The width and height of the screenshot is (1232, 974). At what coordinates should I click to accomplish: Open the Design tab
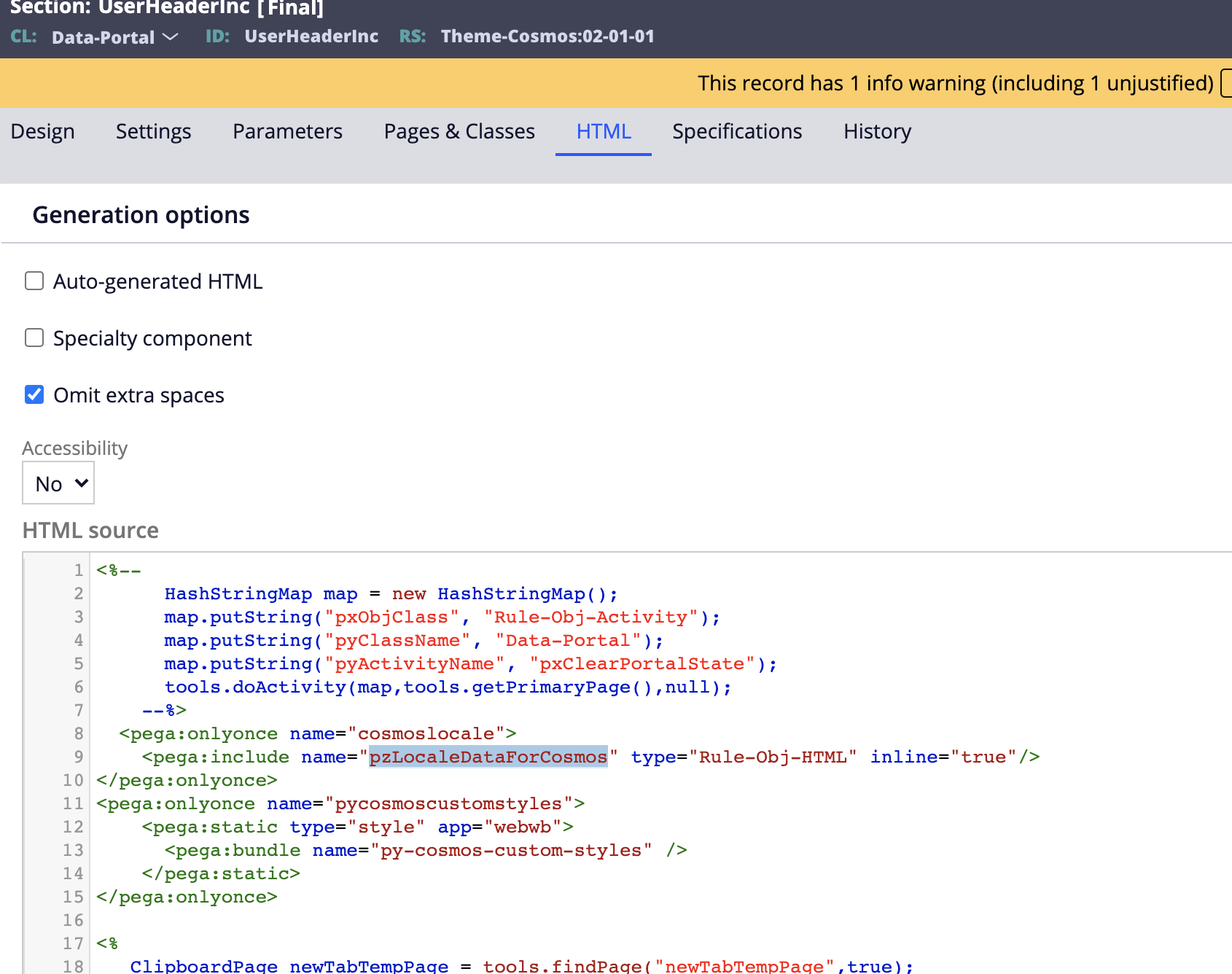pos(42,131)
